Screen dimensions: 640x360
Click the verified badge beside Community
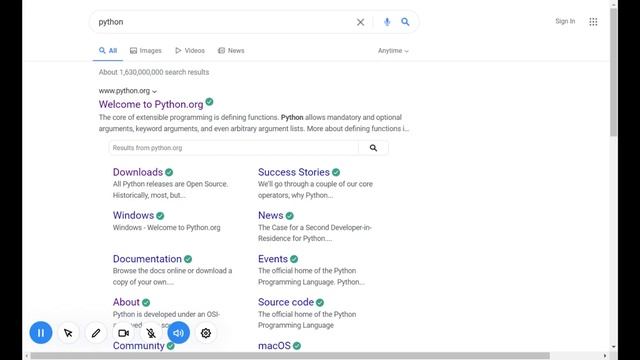click(x=171, y=346)
